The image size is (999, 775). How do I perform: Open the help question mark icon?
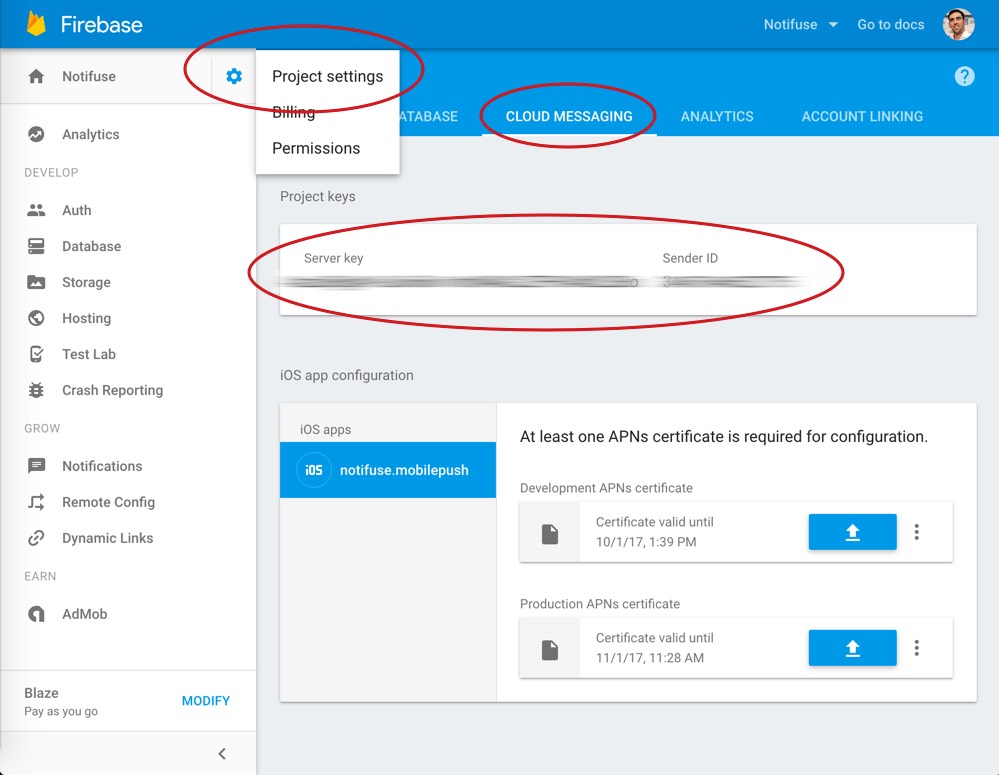point(964,76)
